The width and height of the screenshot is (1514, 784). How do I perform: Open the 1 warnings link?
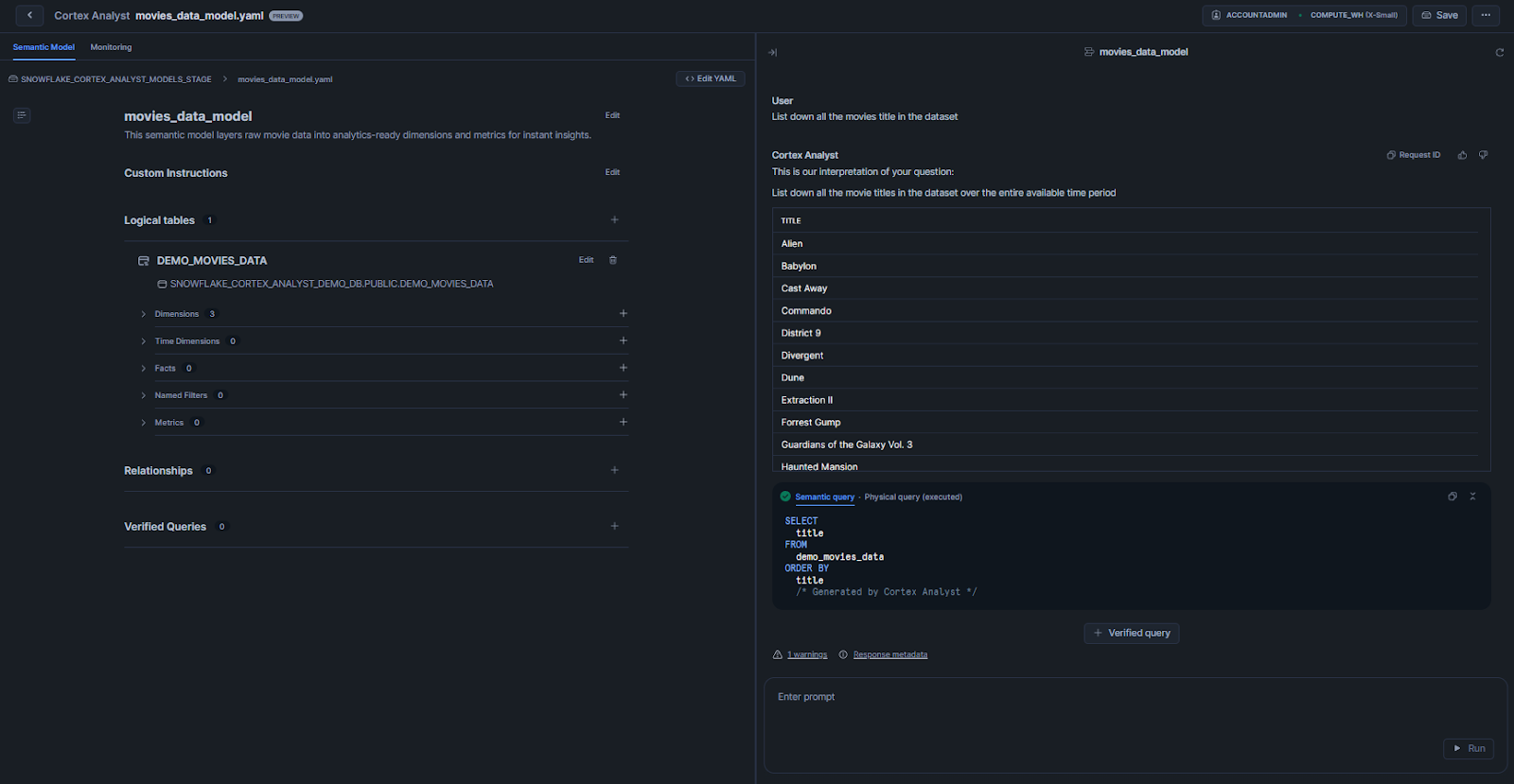tap(806, 653)
